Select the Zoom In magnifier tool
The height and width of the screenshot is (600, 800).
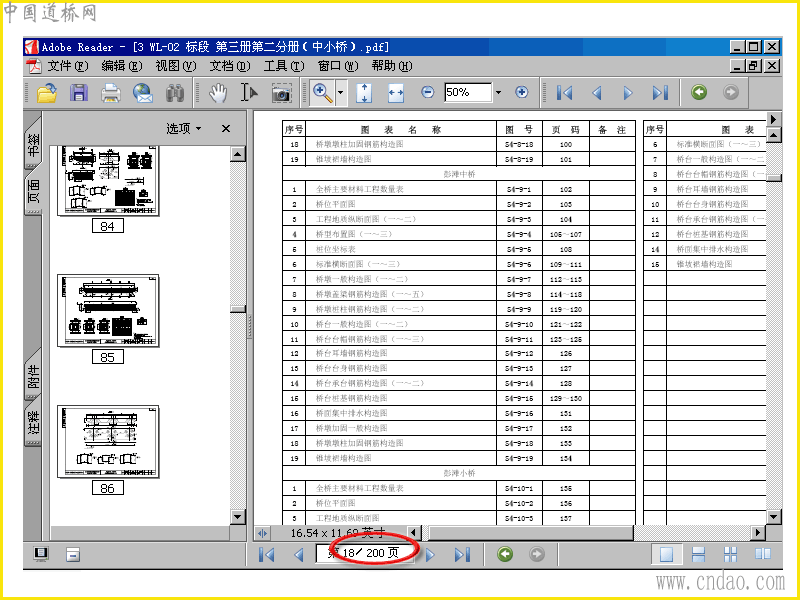322,93
